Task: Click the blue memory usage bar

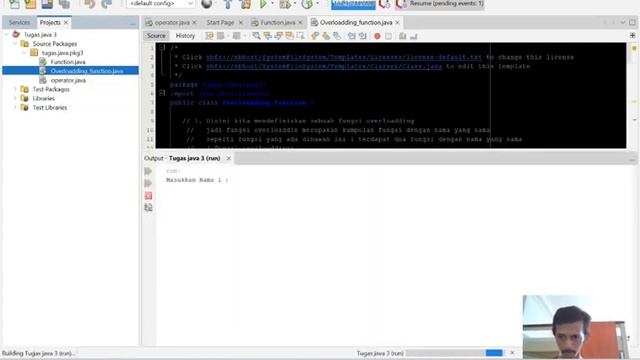Action: pyautogui.click(x=353, y=4)
